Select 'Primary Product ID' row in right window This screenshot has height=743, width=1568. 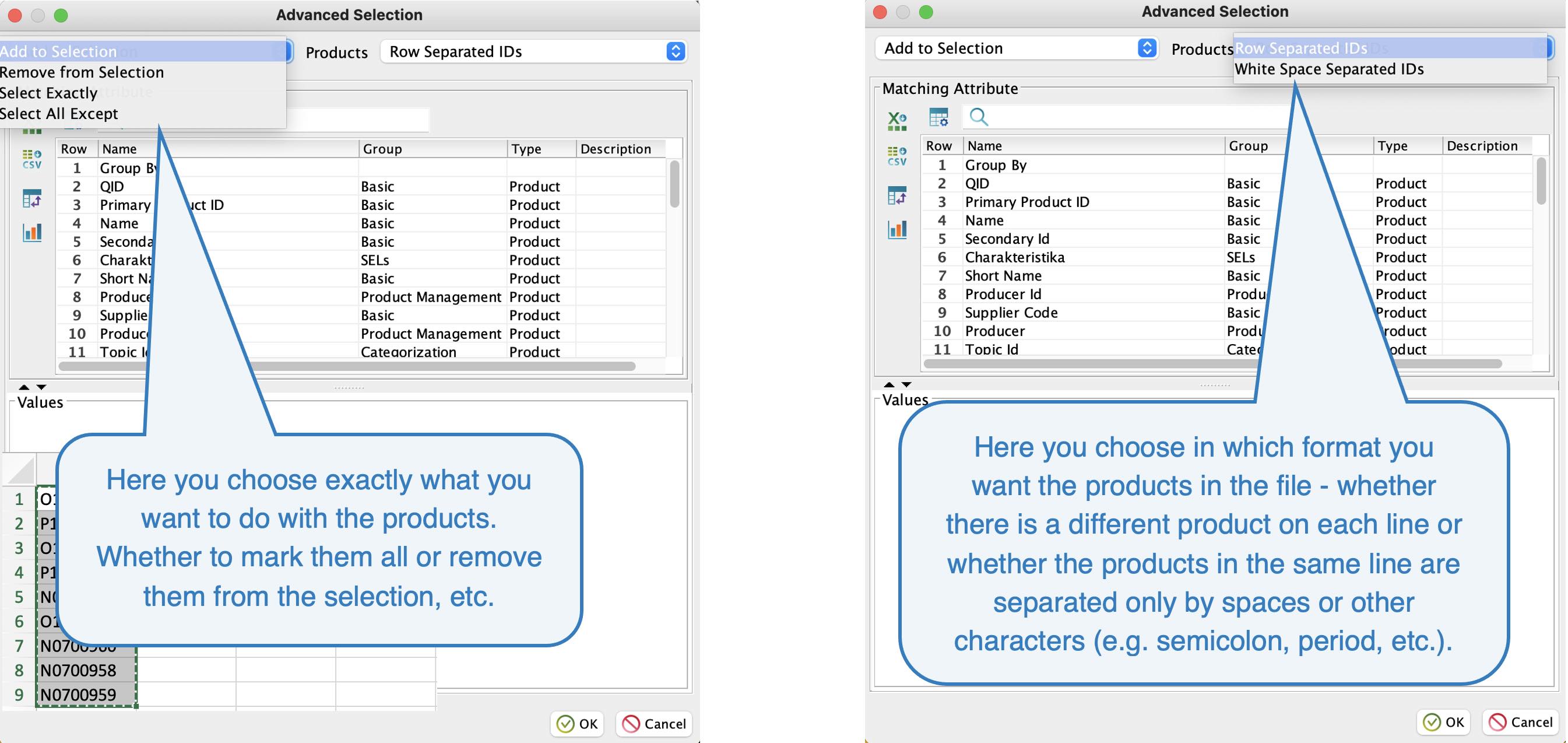1226,202
